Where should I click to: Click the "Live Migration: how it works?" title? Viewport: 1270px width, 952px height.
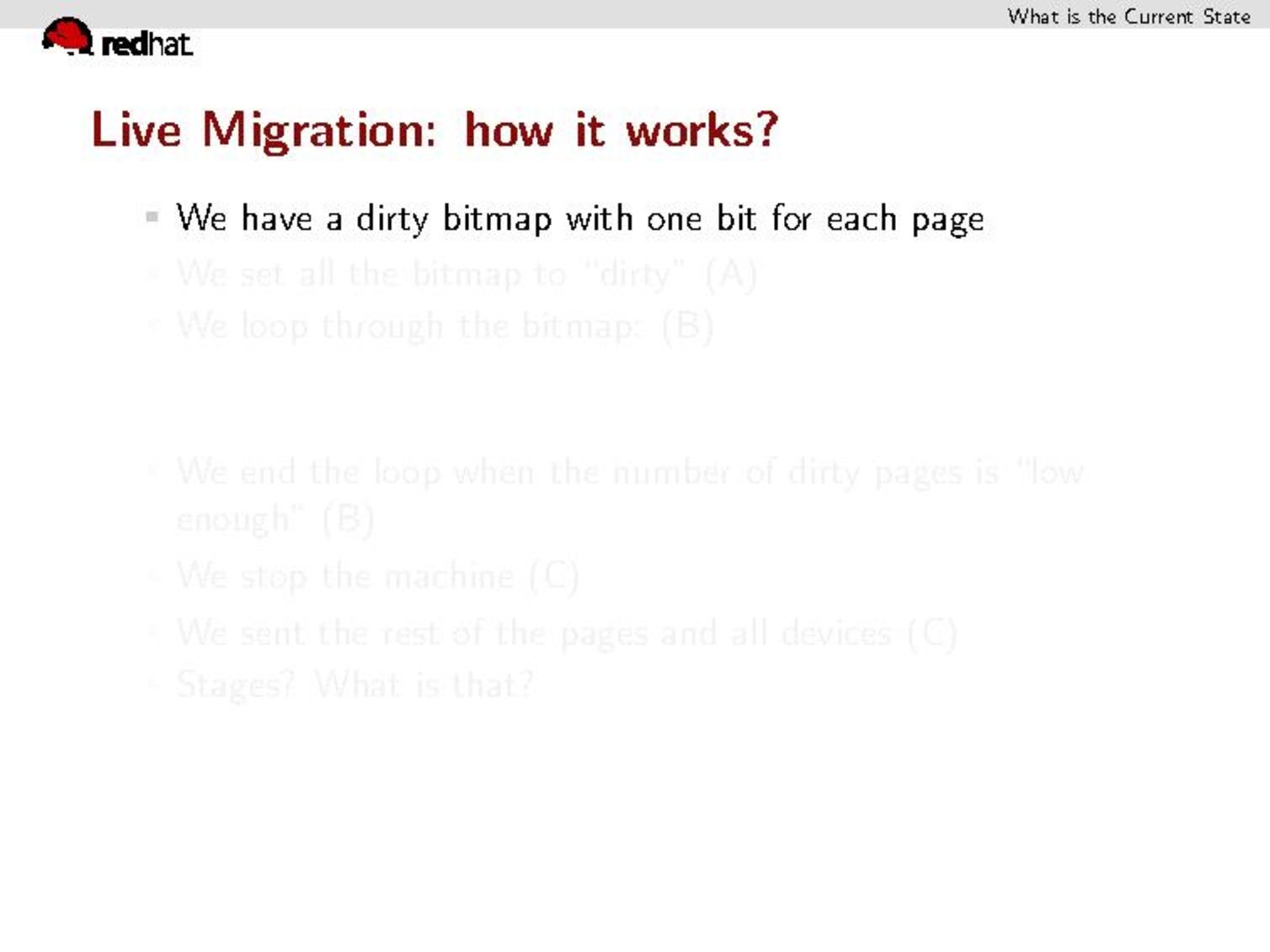(434, 130)
